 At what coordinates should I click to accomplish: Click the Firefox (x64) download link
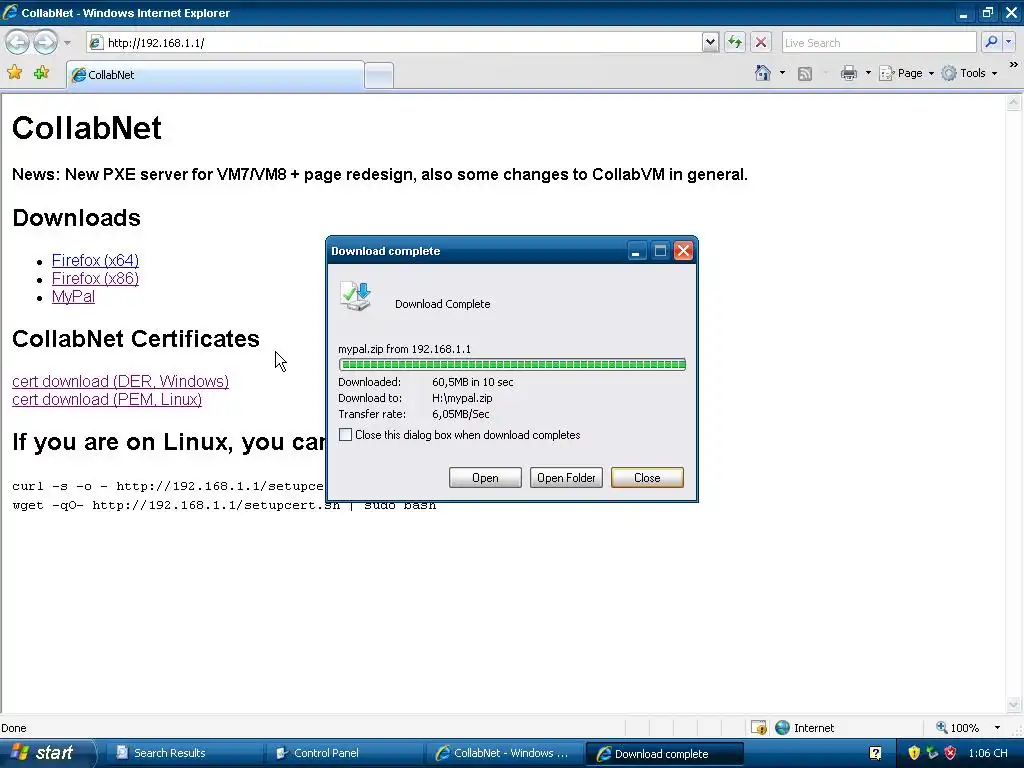coord(95,260)
